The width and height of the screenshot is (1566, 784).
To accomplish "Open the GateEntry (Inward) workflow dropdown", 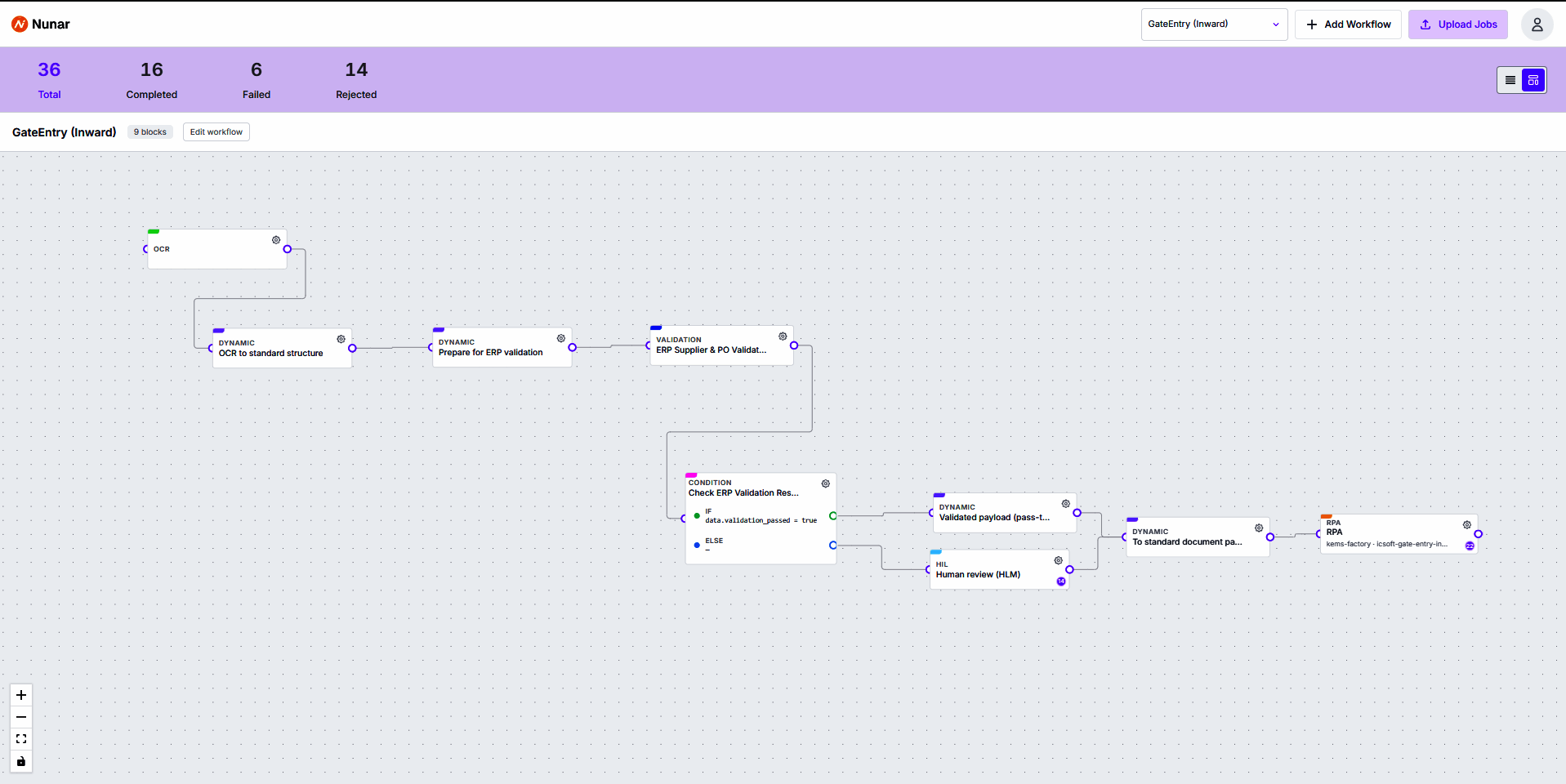I will pyautogui.click(x=1214, y=24).
